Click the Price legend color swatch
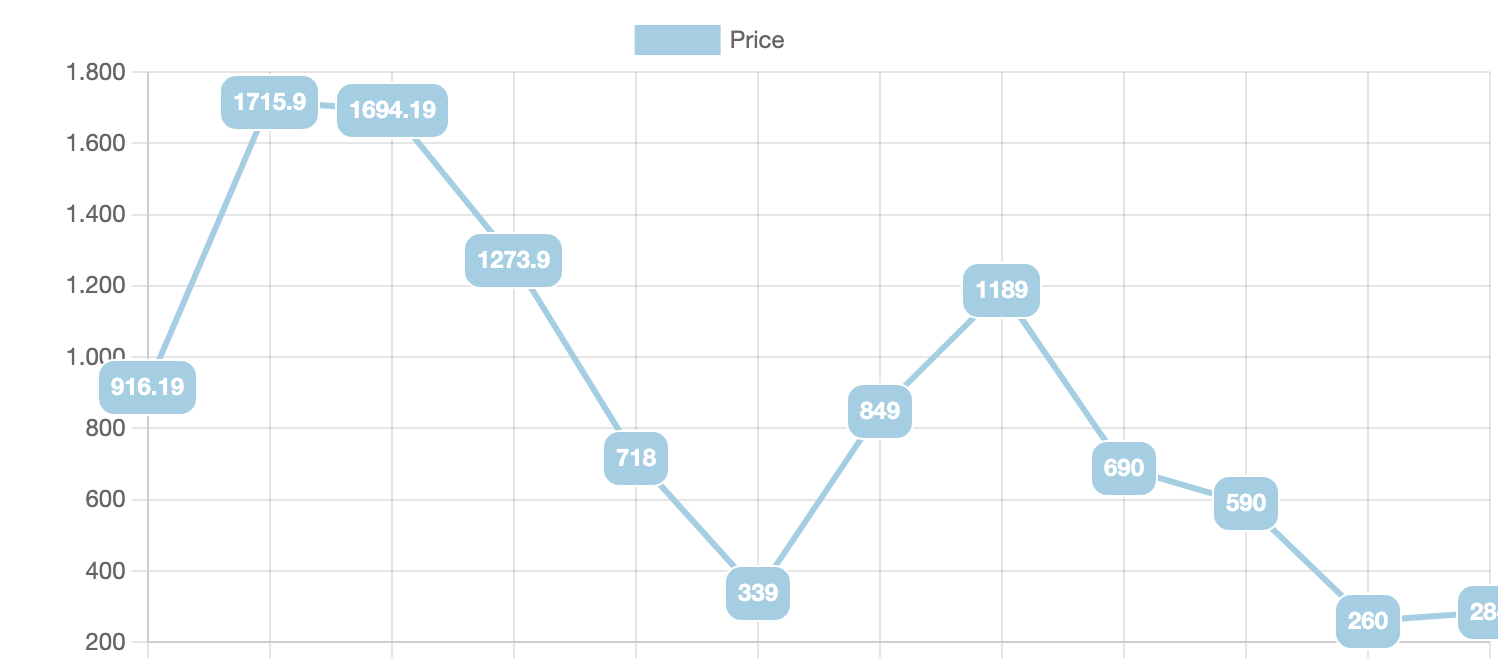Screen dimensions: 1498x662 [677, 40]
